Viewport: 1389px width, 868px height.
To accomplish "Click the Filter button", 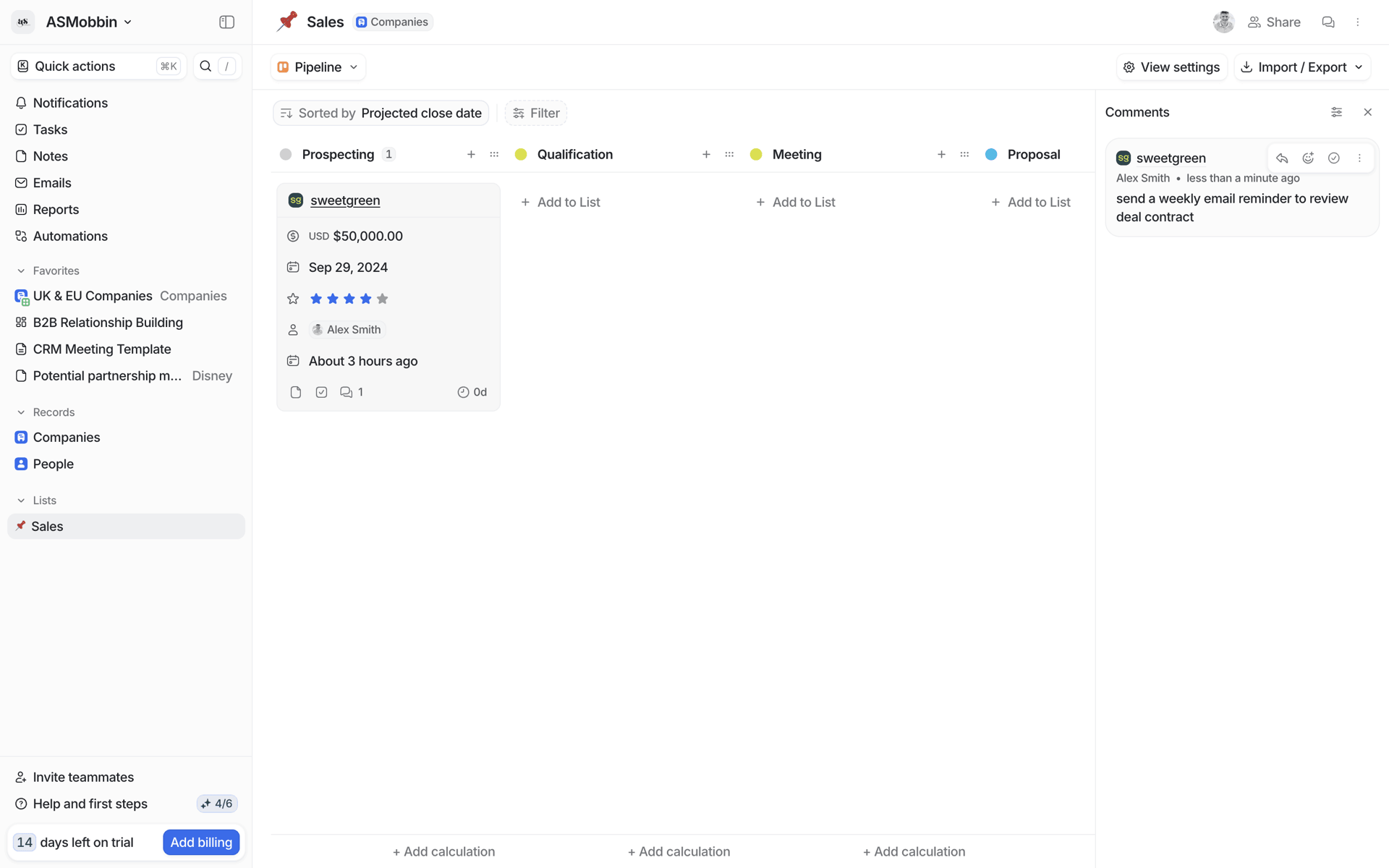I will click(x=536, y=114).
